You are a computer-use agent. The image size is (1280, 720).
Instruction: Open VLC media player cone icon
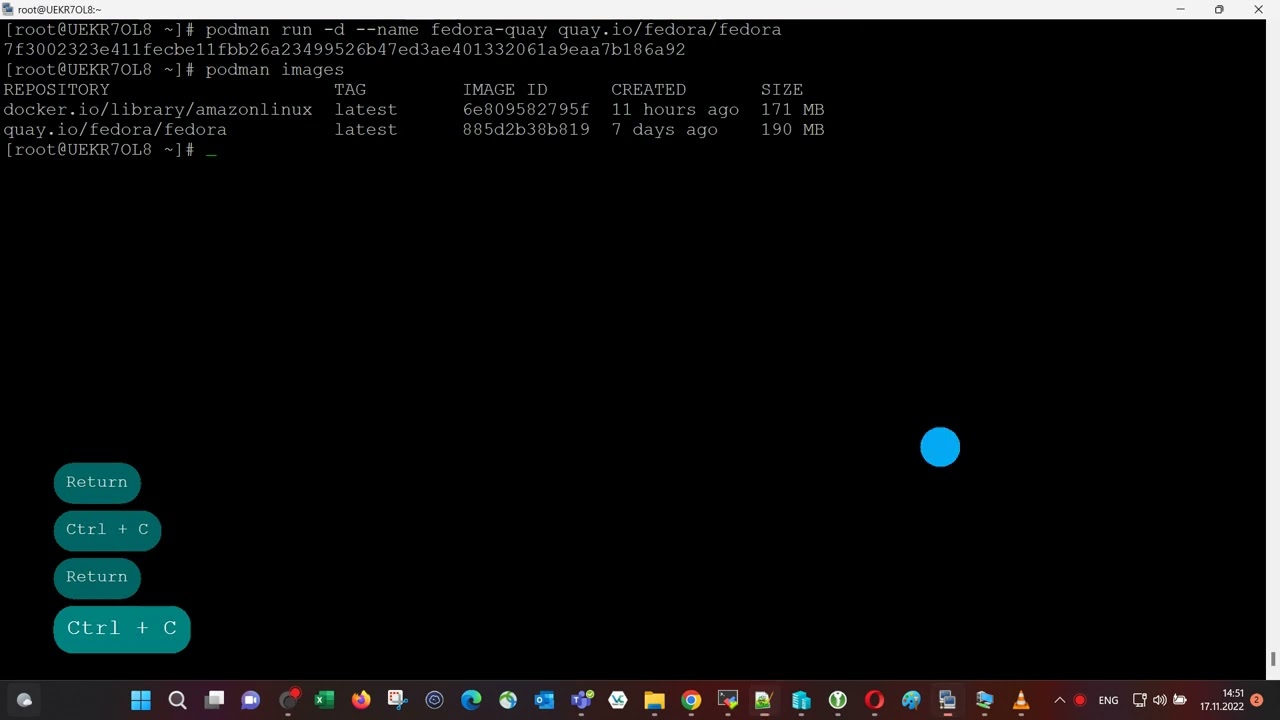coord(1021,700)
